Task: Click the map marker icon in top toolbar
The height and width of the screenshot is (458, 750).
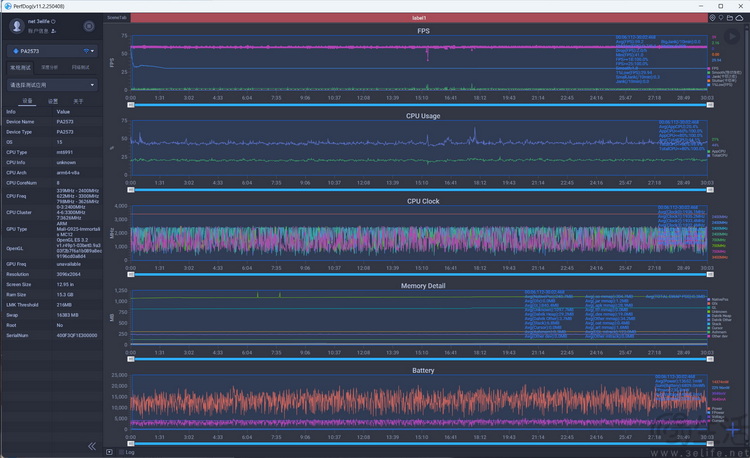Action: pyautogui.click(x=712, y=18)
